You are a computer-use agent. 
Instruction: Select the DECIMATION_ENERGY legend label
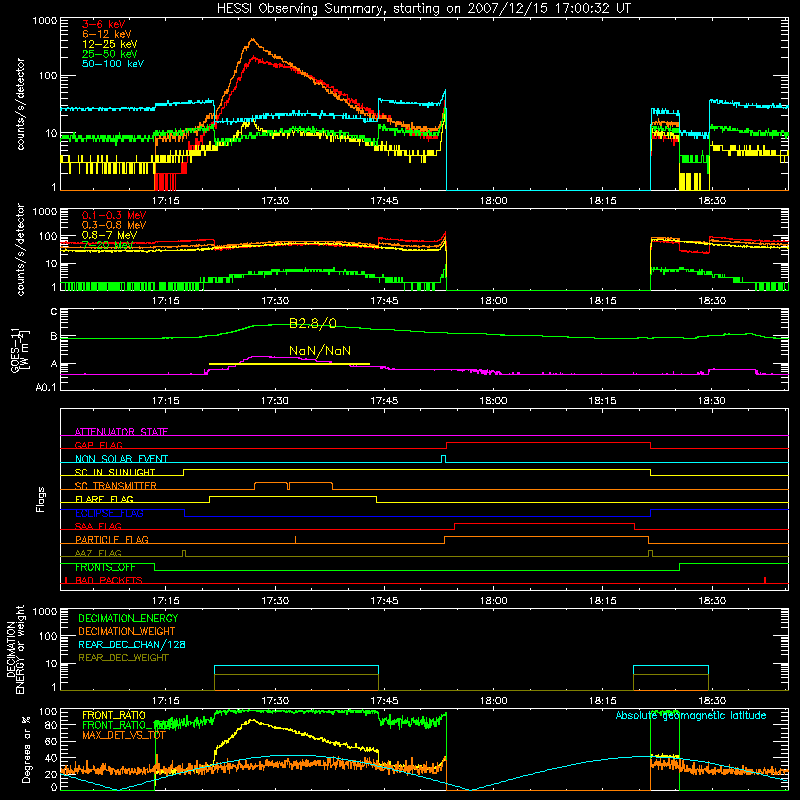128,618
